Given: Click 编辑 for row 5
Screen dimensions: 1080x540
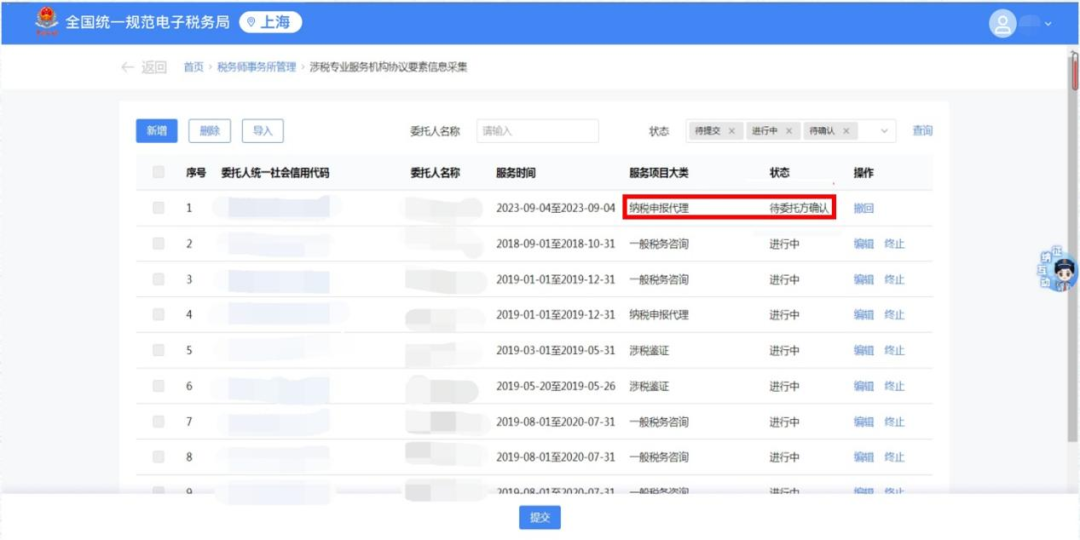Looking at the screenshot, I should click(x=864, y=350).
